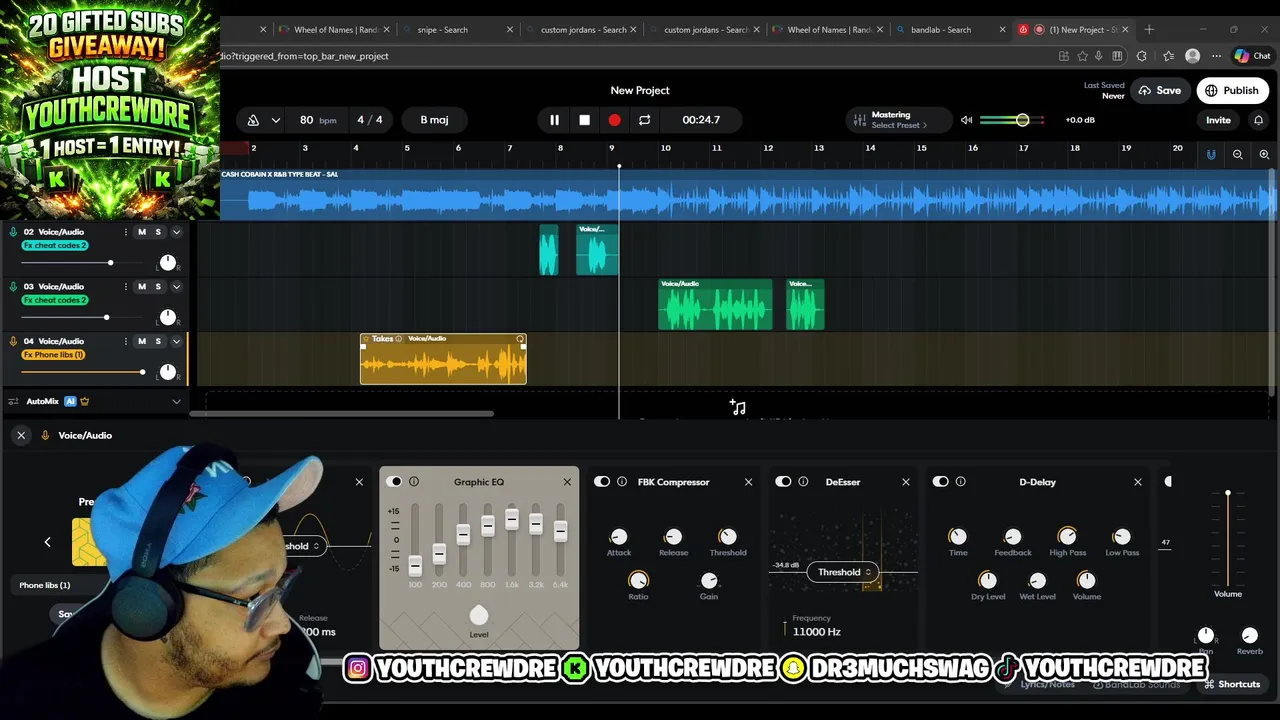Viewport: 1280px width, 720px height.
Task: Stop playback with the square stop button
Action: coord(584,120)
